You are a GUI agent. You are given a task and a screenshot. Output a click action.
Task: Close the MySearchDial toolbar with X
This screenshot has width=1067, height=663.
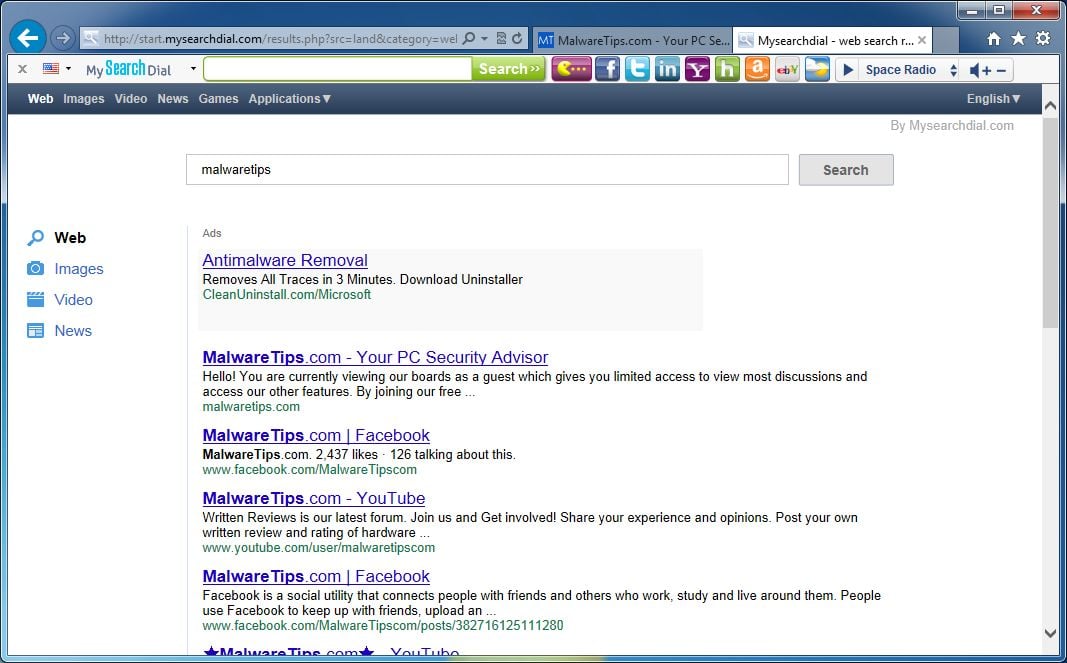pos(22,69)
